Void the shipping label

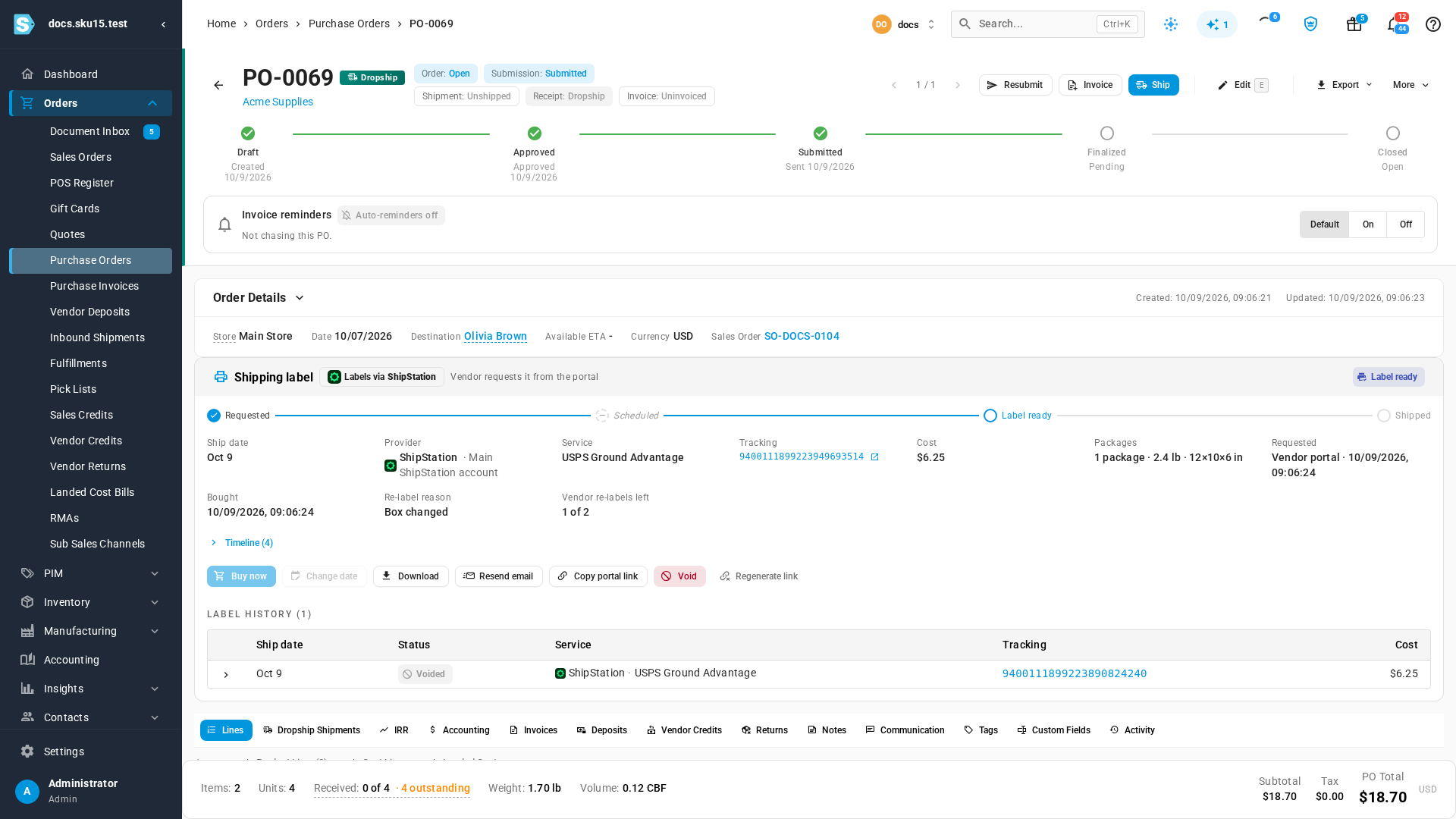click(679, 576)
